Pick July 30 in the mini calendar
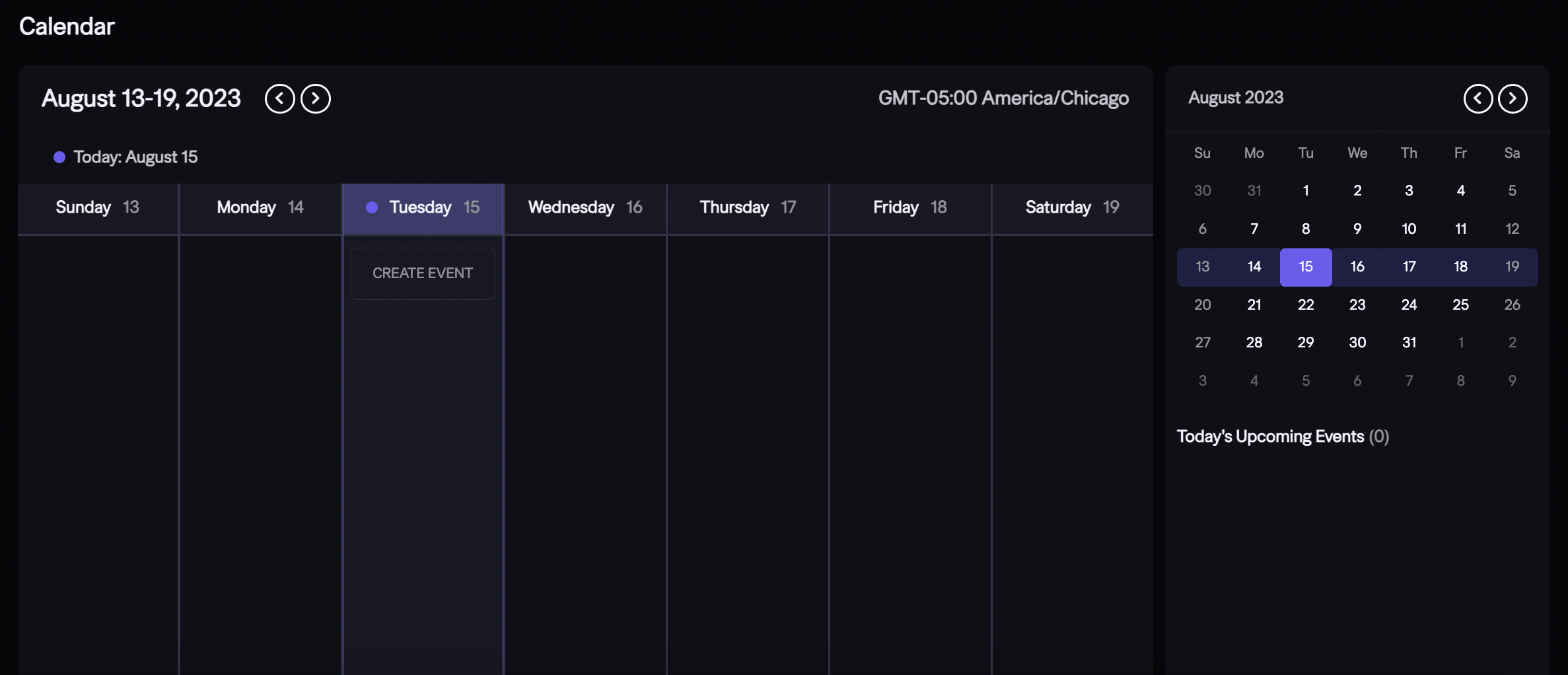This screenshot has width=1568, height=675. click(1203, 191)
